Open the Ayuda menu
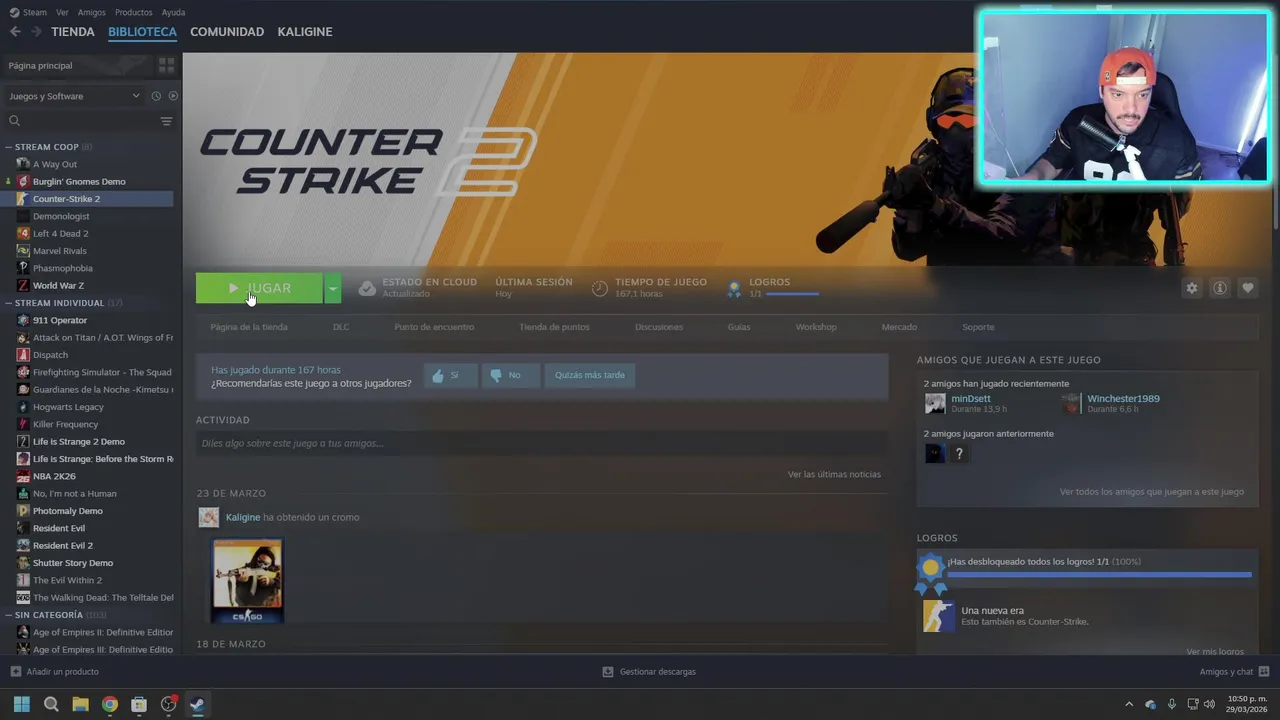The height and width of the screenshot is (720, 1280). pyautogui.click(x=173, y=12)
